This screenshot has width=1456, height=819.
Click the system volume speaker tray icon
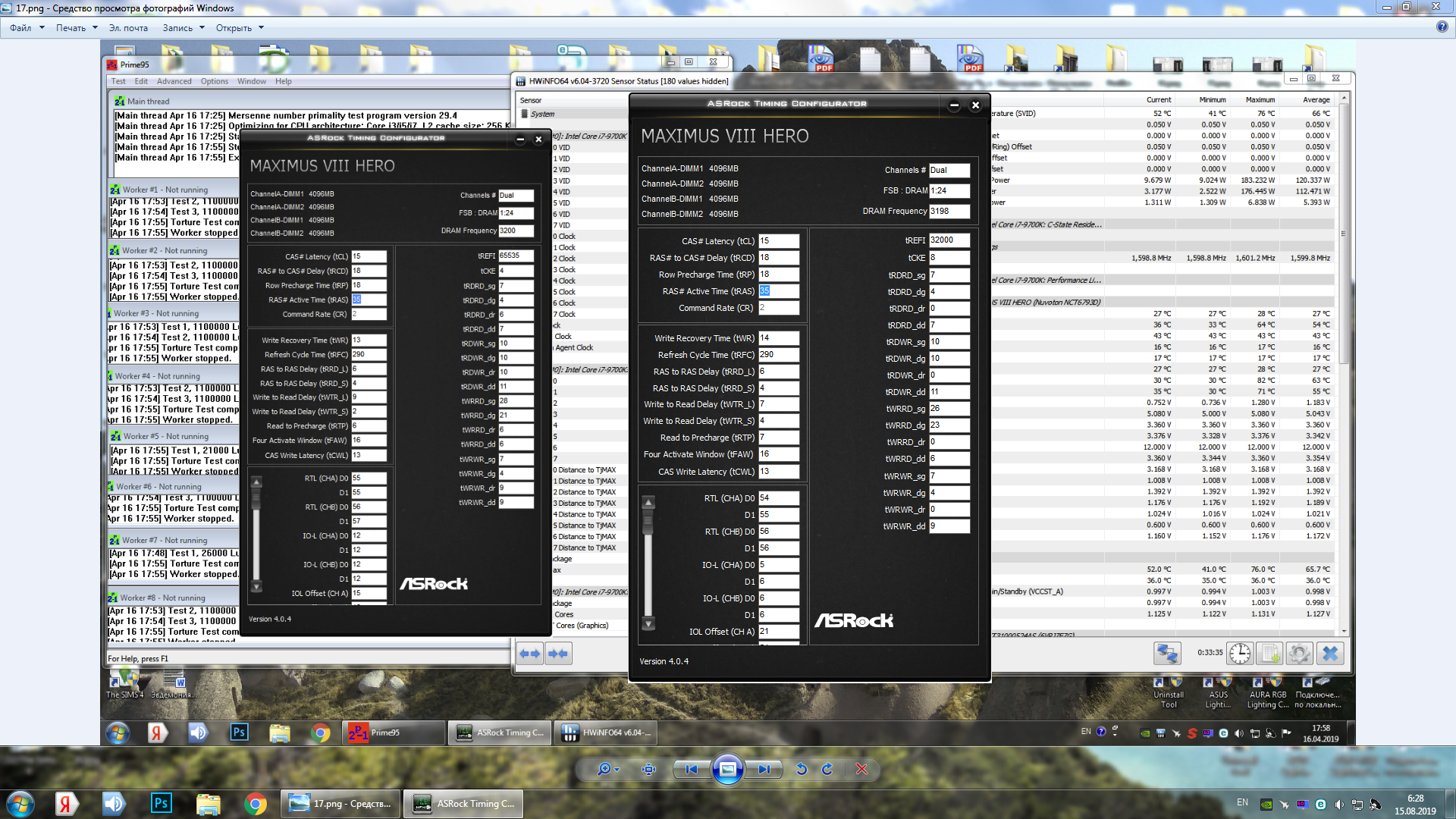(x=1338, y=805)
